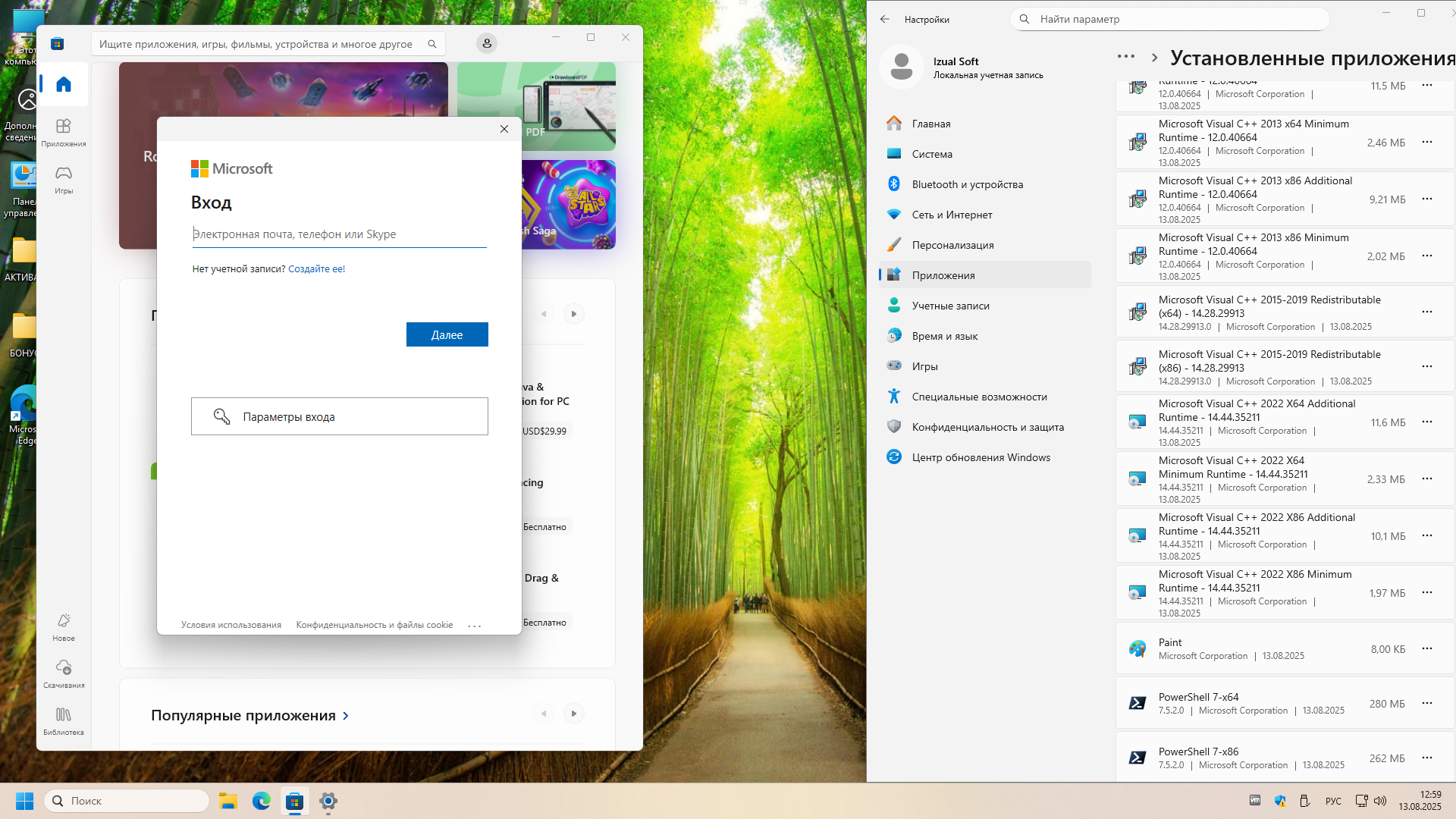The image size is (1456, 819).
Task: Open Игры section in Microsoft Store sidebar
Action: (x=64, y=180)
